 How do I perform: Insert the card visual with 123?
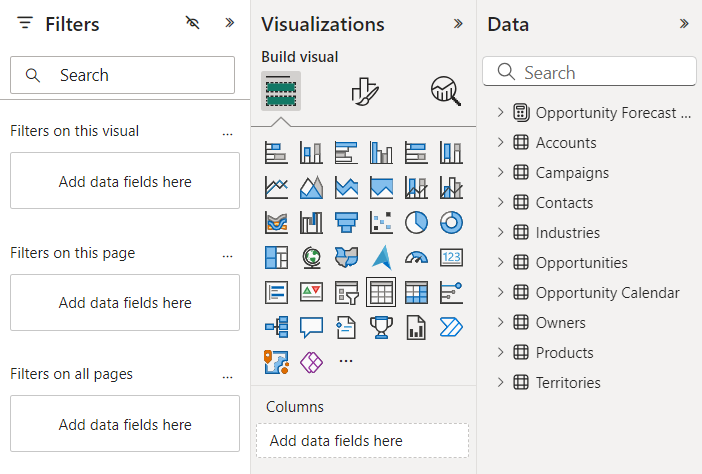451,257
